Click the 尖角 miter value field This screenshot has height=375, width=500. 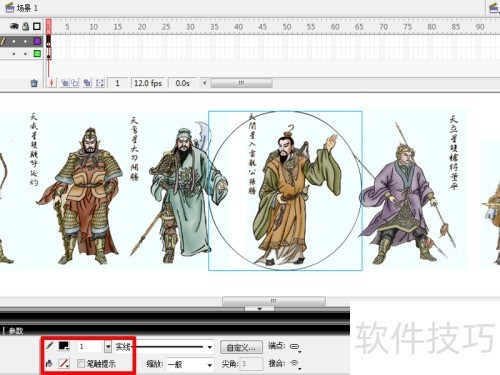(x=251, y=364)
